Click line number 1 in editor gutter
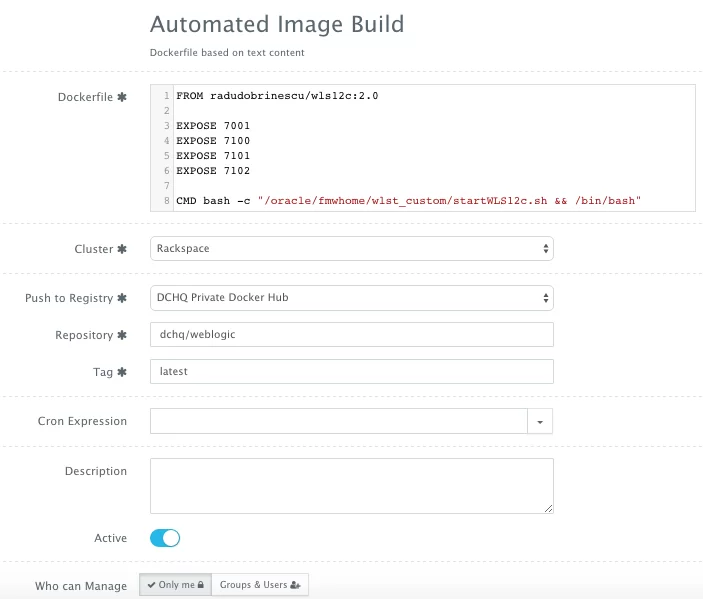The height and width of the screenshot is (599, 703). point(167,96)
